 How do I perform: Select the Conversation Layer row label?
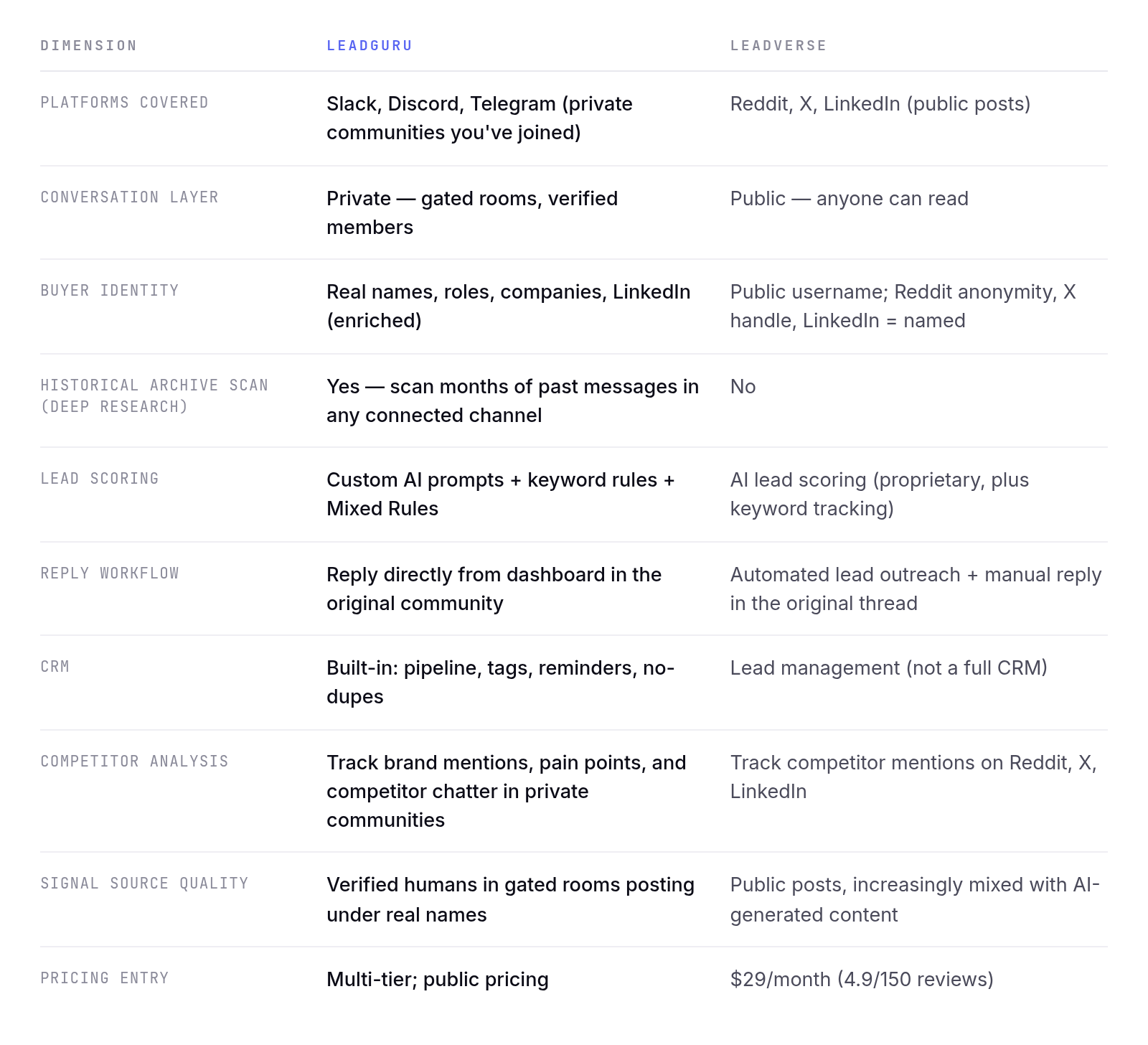[x=129, y=197]
